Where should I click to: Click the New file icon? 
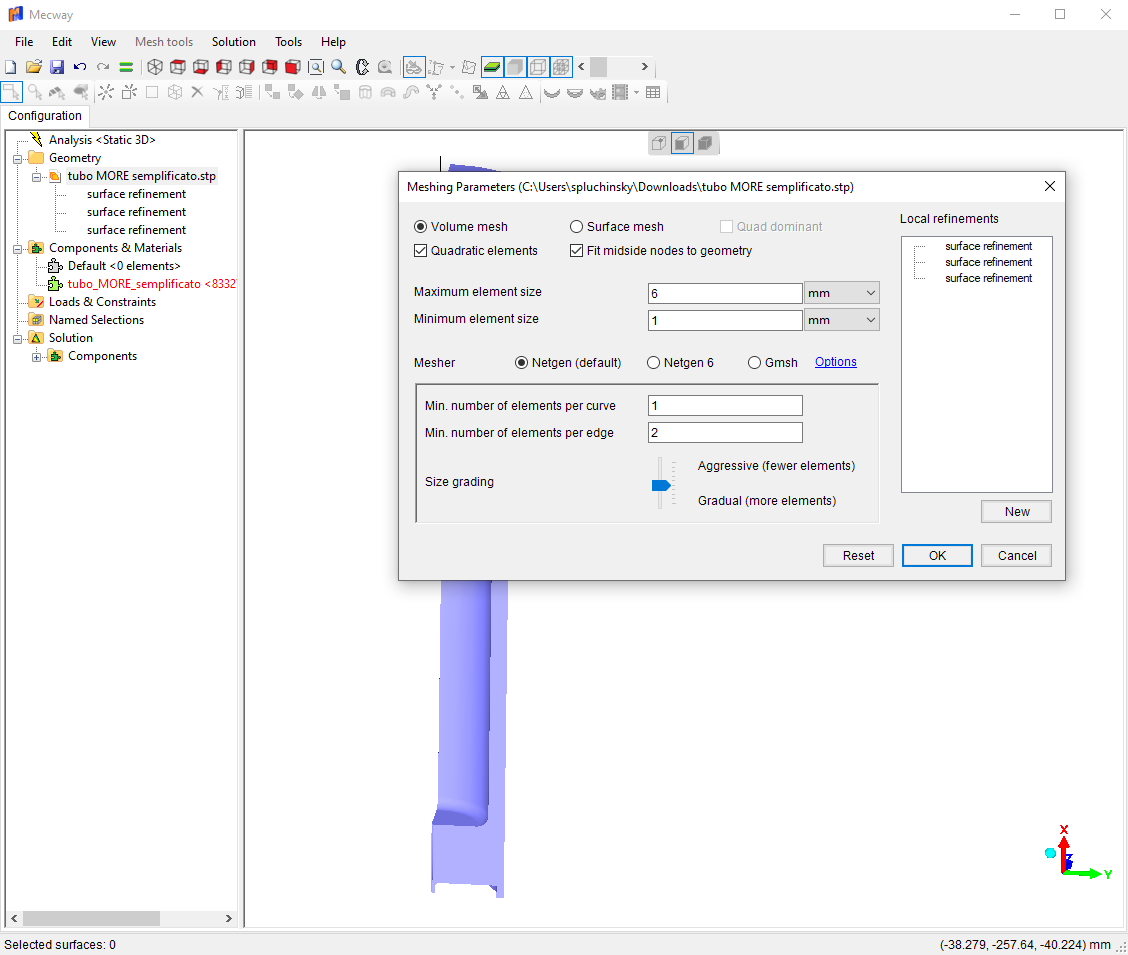(x=11, y=67)
